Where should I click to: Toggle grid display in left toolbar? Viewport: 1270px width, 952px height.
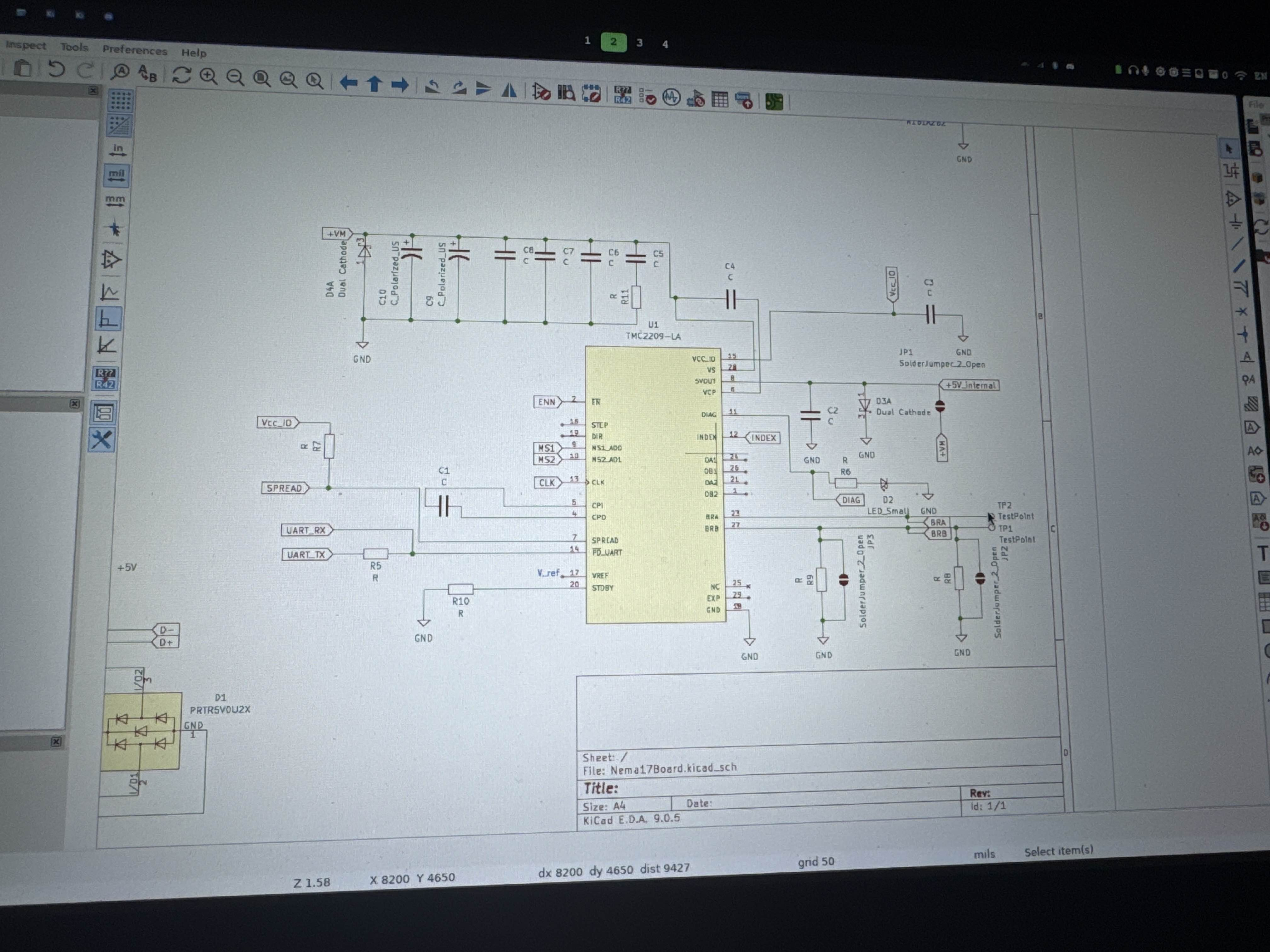tap(120, 101)
